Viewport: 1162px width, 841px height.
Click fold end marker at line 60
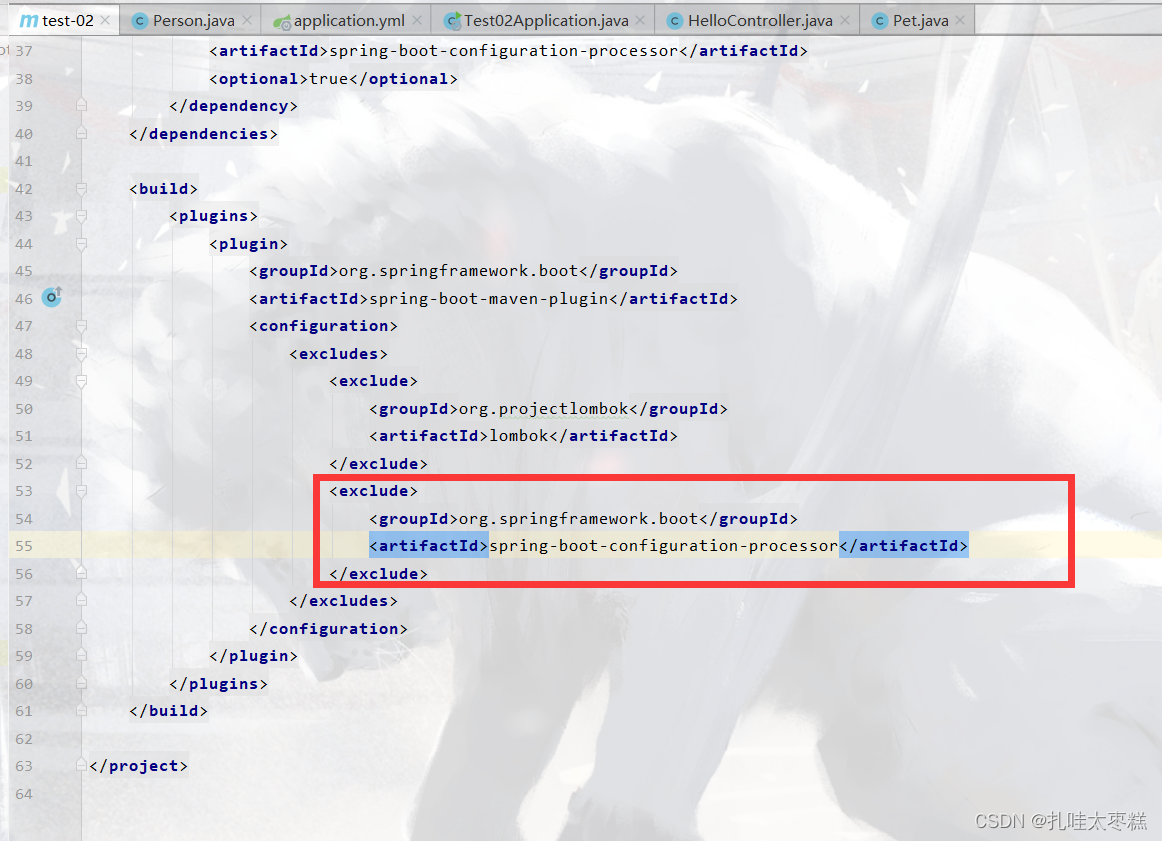click(x=82, y=683)
